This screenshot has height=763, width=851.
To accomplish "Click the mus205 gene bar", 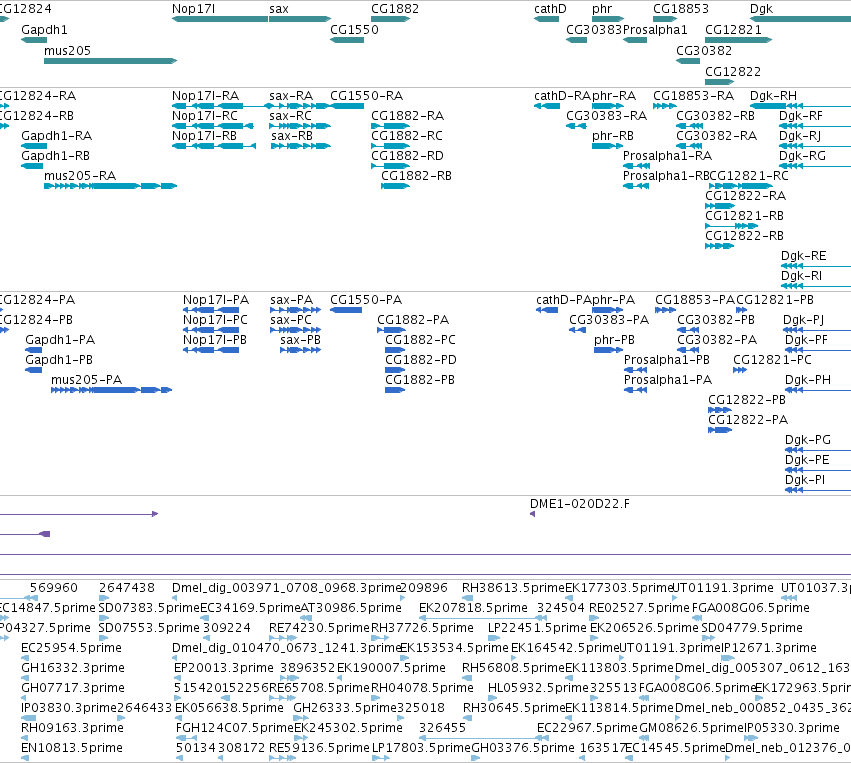I will tap(110, 61).
